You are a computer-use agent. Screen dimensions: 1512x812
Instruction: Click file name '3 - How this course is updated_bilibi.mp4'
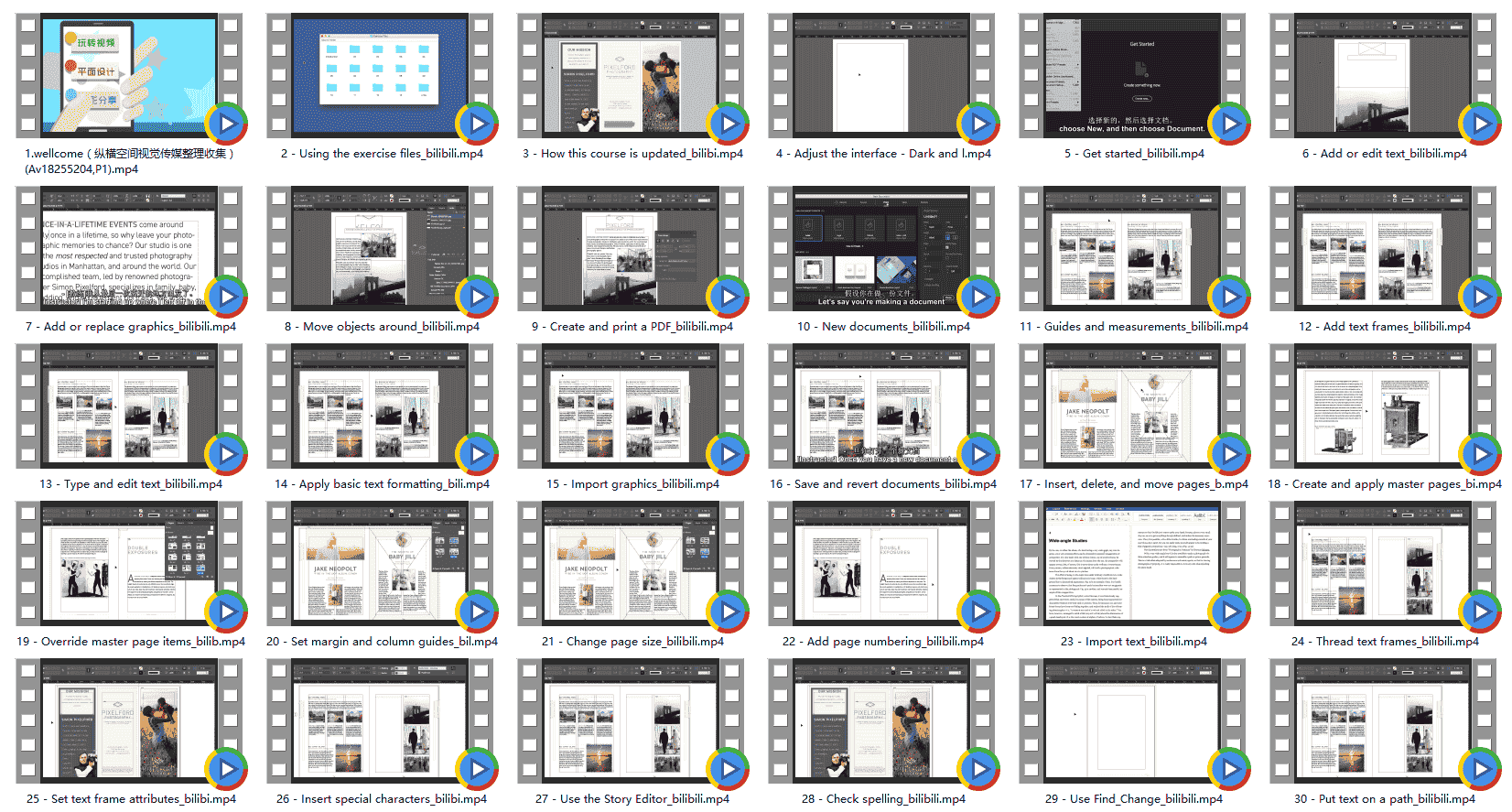(632, 154)
